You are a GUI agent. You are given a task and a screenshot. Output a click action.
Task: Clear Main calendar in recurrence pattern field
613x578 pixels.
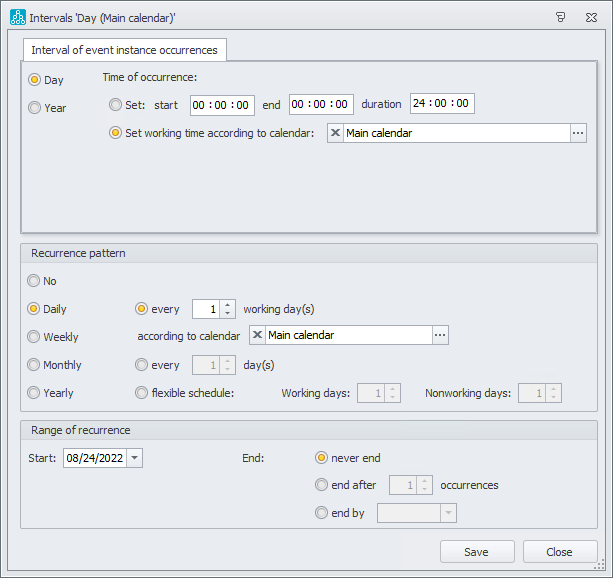(x=258, y=336)
